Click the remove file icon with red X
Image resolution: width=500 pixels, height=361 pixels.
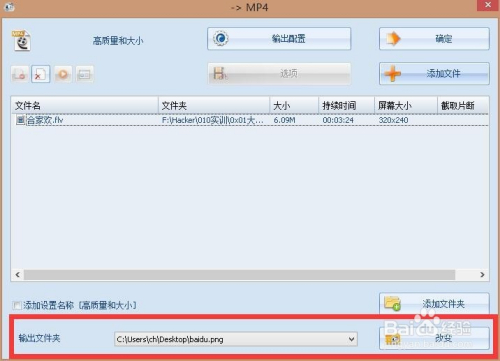[x=40, y=74]
